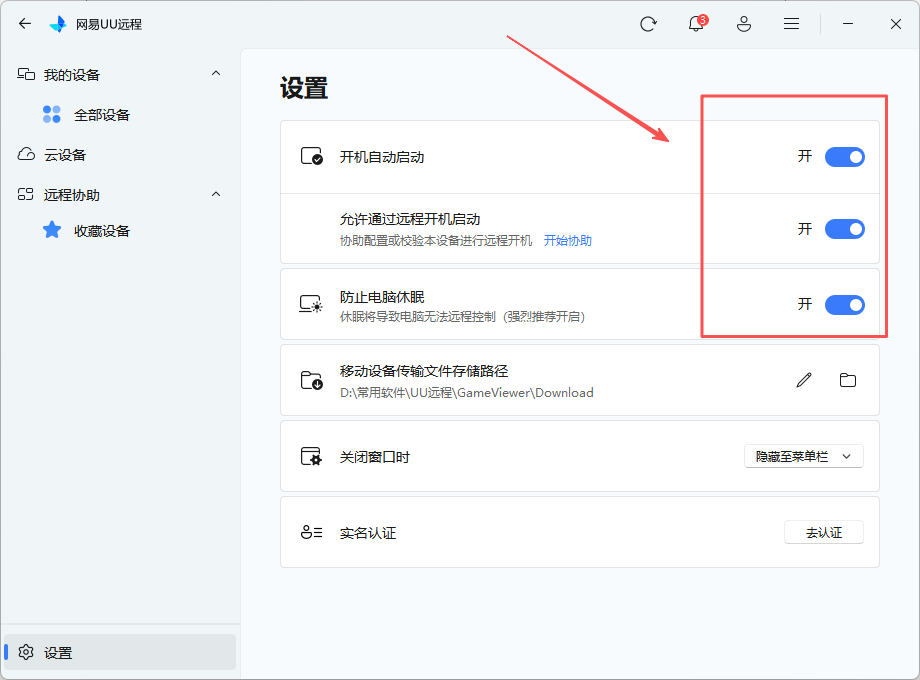Image resolution: width=920 pixels, height=680 pixels.
Task: Click 休眠将导致电脑无法远程控制 description text
Action: pos(462,317)
